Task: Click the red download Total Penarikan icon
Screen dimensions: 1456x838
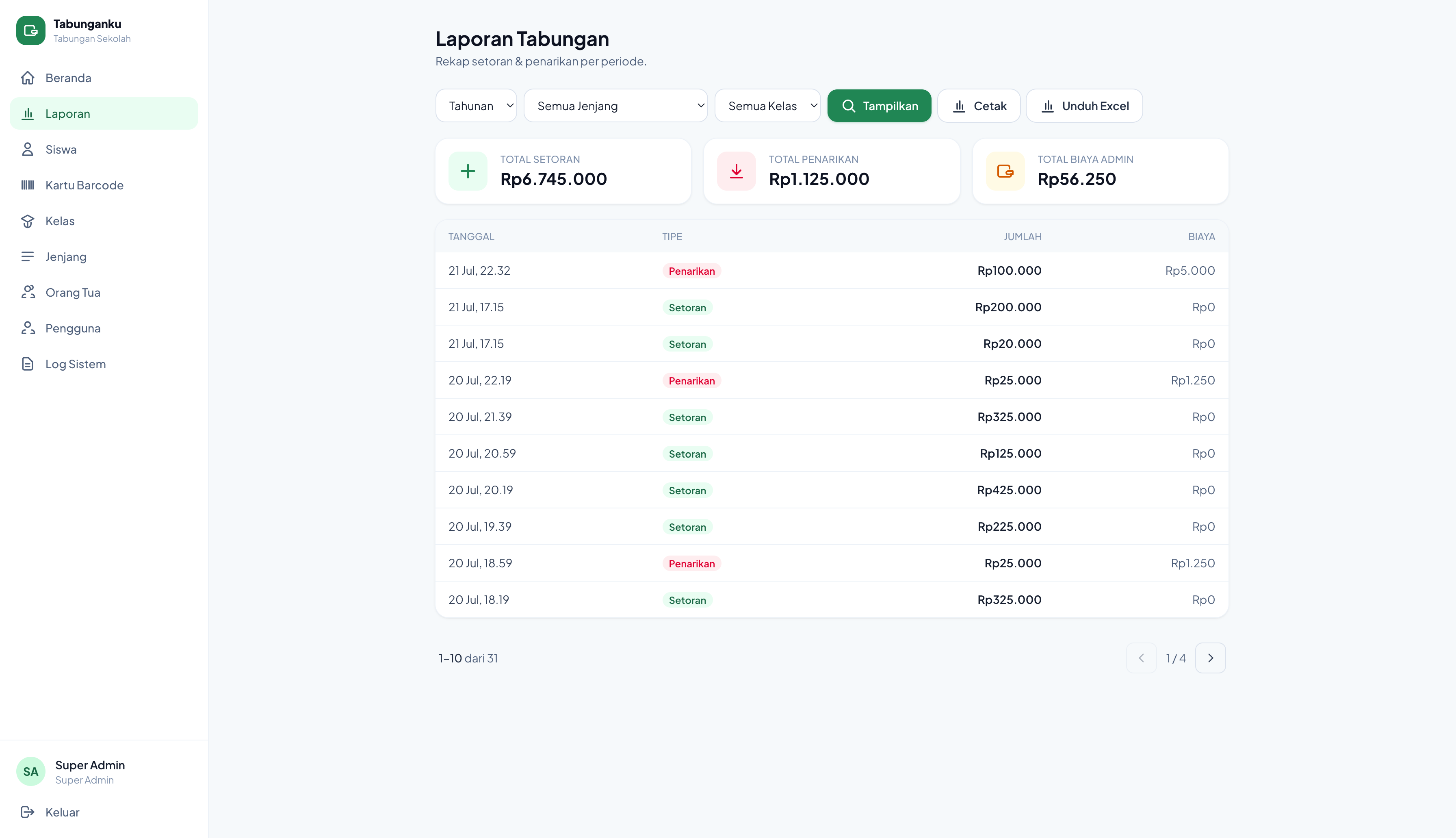Action: (737, 171)
